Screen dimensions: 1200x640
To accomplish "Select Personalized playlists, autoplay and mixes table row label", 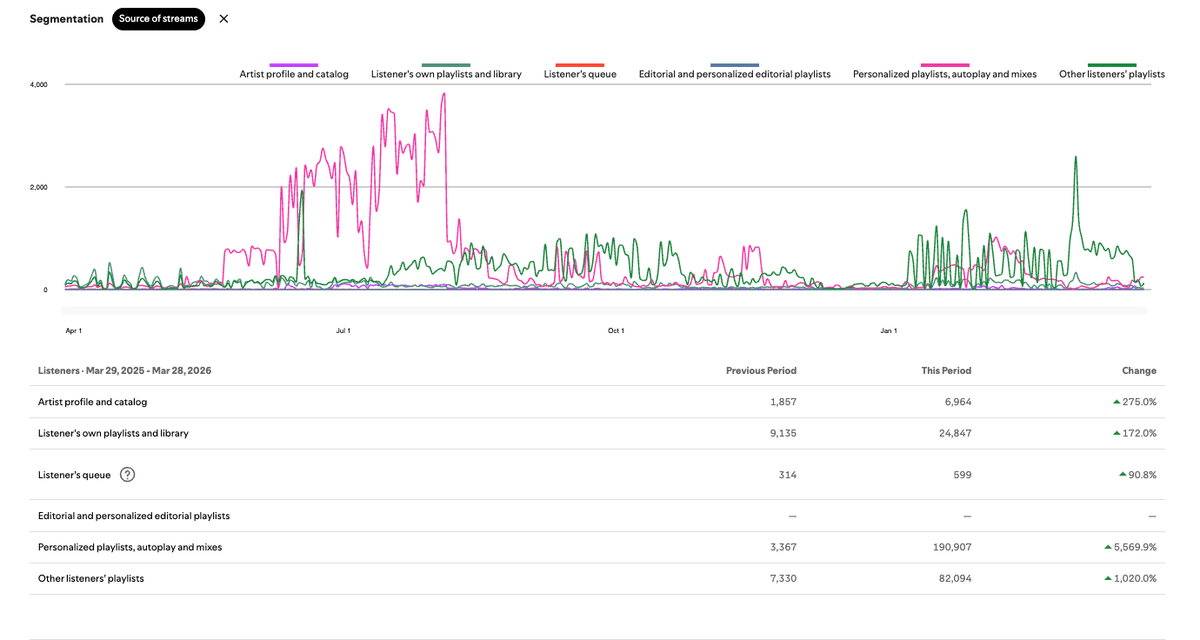I will tap(130, 548).
